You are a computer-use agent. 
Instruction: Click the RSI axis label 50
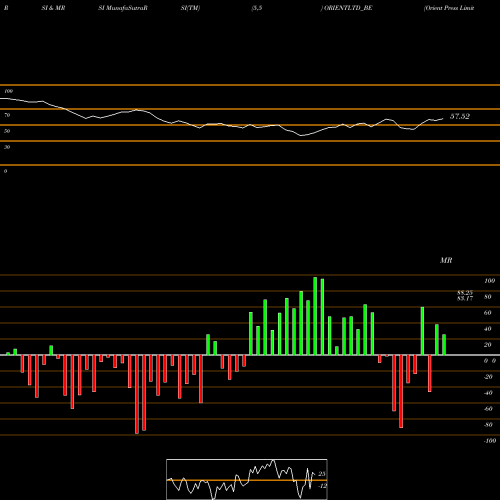click(7, 131)
